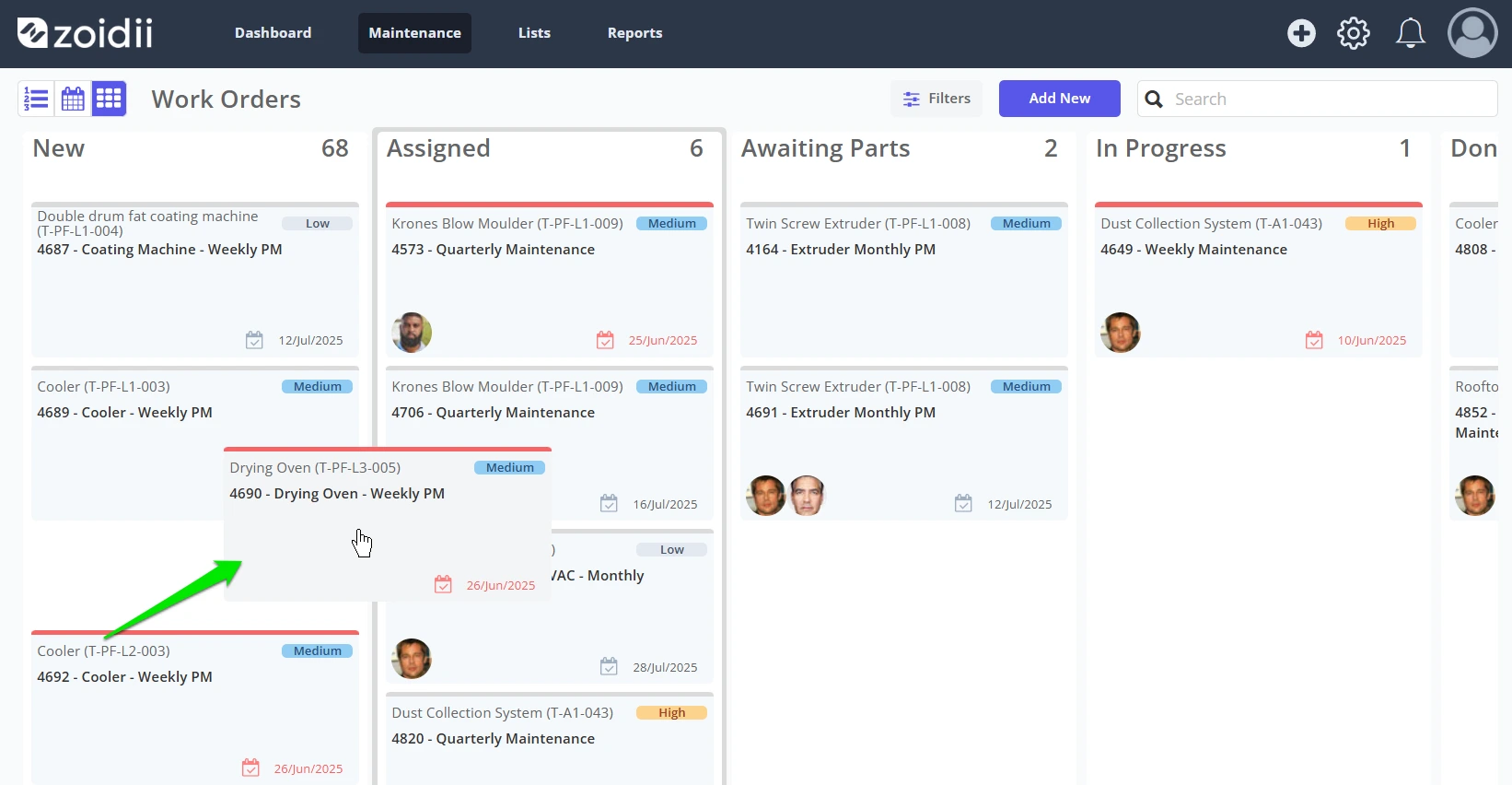The image size is (1512, 785).
Task: Click the New column header
Action: pyautogui.click(x=58, y=148)
